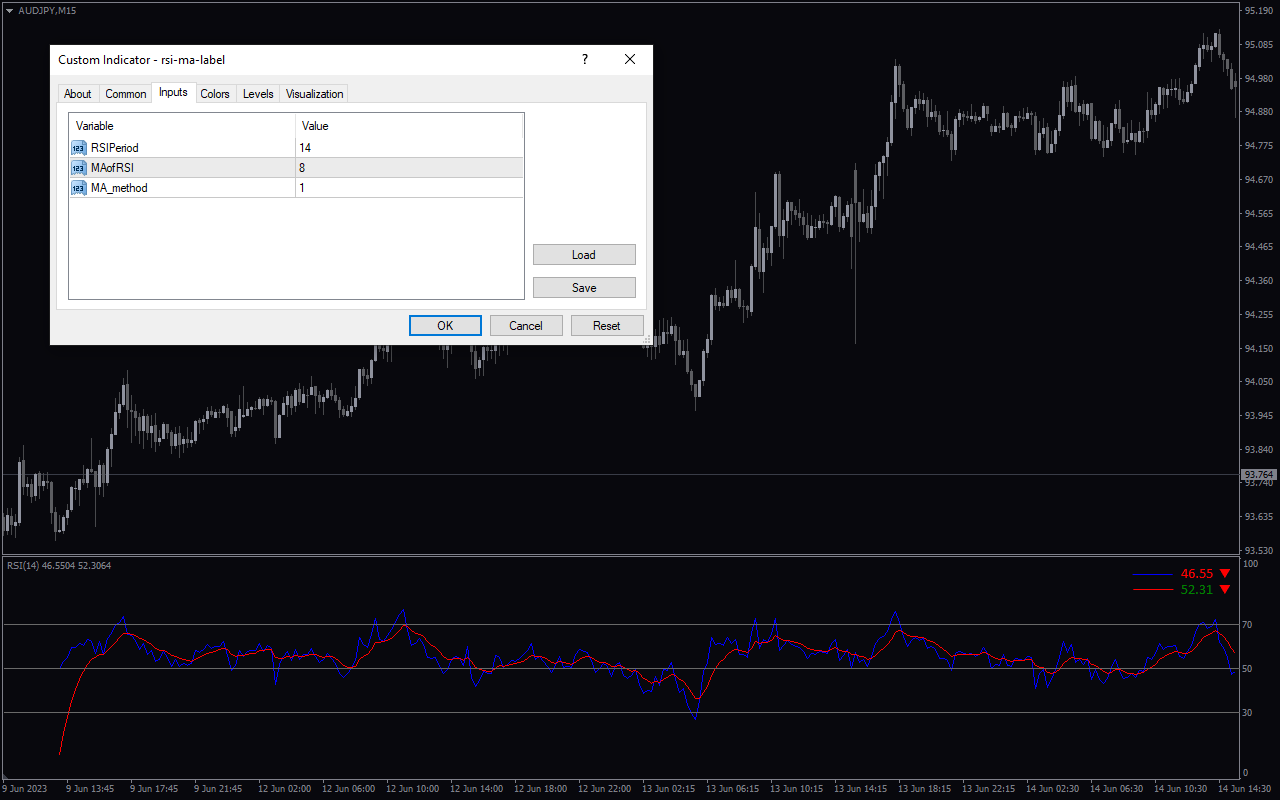Click the dialog resize grip corner
The image size is (1280, 800).
[x=647, y=340]
